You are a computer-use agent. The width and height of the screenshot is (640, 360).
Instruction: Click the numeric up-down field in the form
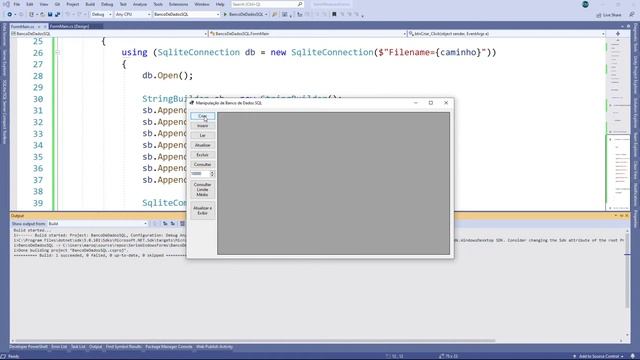202,174
